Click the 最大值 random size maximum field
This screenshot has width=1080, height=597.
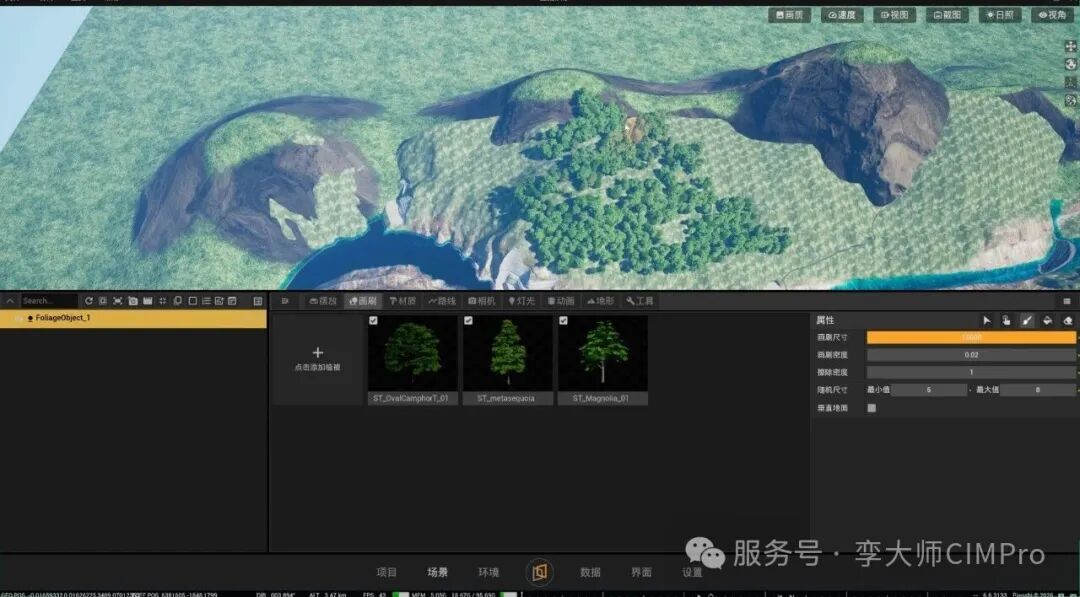pos(1037,390)
